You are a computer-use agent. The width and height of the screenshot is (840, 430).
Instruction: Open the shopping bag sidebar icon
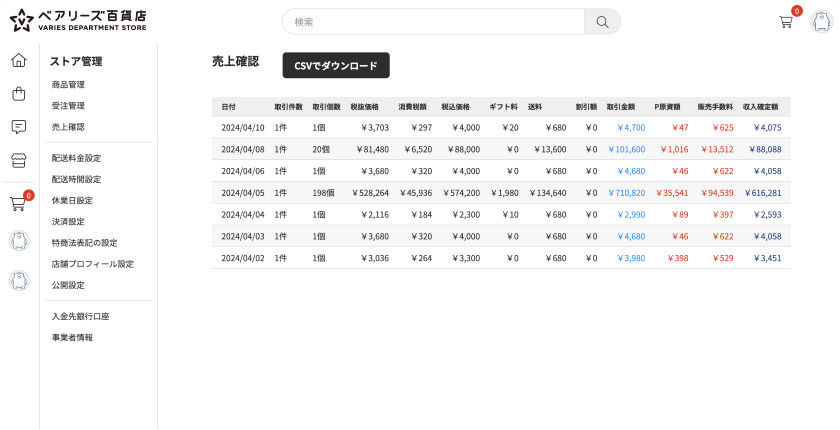pyautogui.click(x=19, y=94)
